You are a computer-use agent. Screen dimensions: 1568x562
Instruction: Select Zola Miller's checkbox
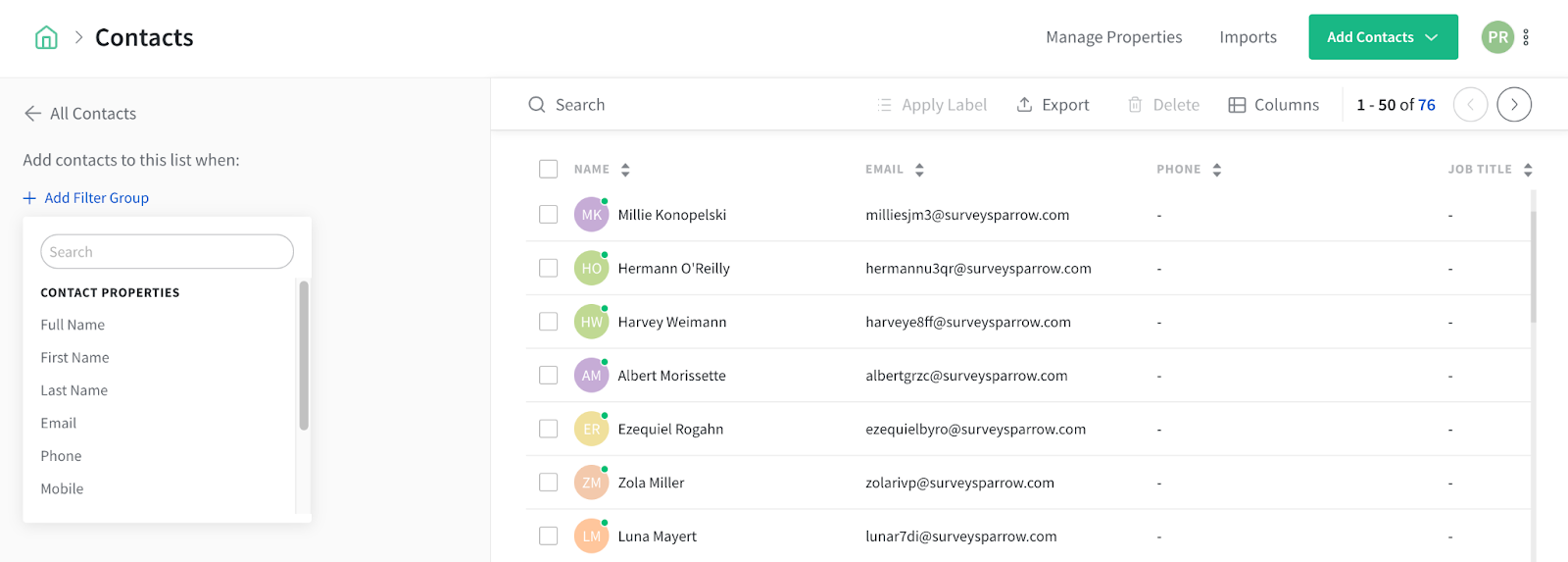tap(549, 483)
